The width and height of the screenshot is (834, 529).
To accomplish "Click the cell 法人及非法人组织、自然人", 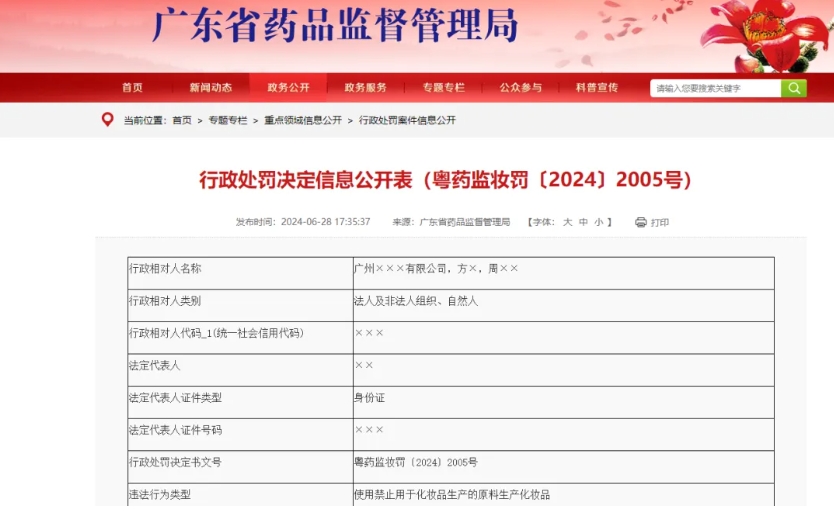I will [x=564, y=305].
